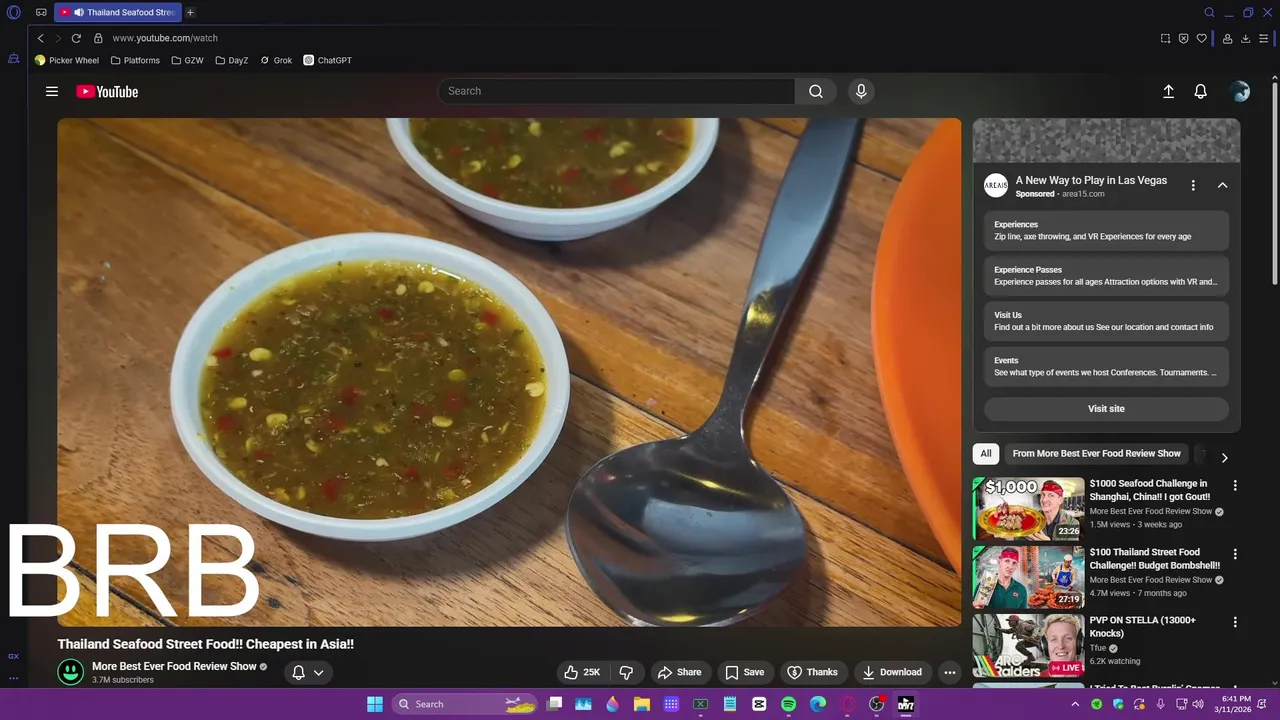Viewport: 1280px width, 720px height.
Task: Share the Thailand Seafood video
Action: [x=679, y=672]
